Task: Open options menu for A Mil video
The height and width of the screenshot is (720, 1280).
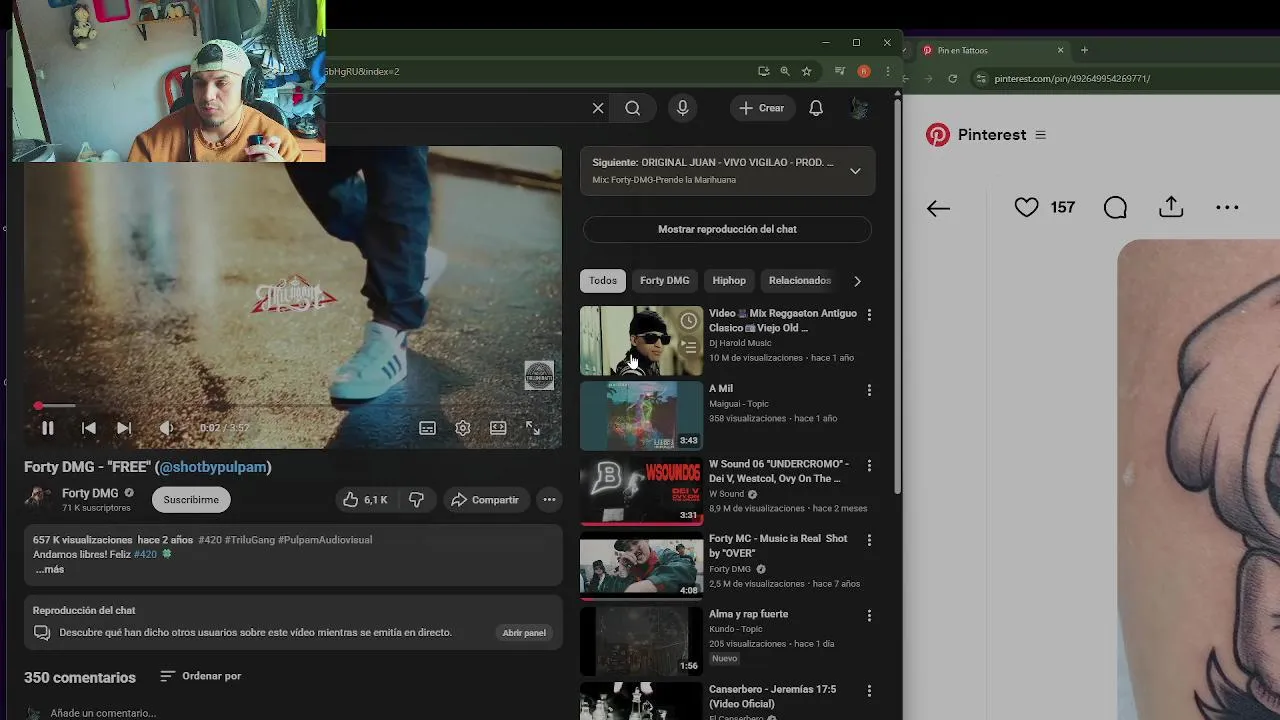Action: coord(869,390)
